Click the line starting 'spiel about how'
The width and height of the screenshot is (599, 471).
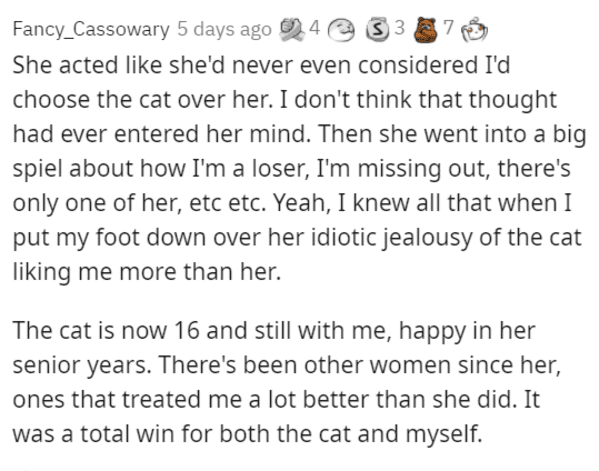(291, 169)
